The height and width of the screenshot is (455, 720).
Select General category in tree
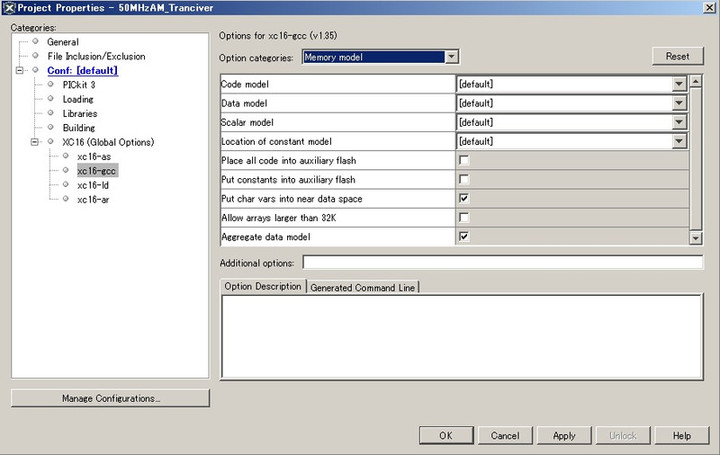click(62, 42)
